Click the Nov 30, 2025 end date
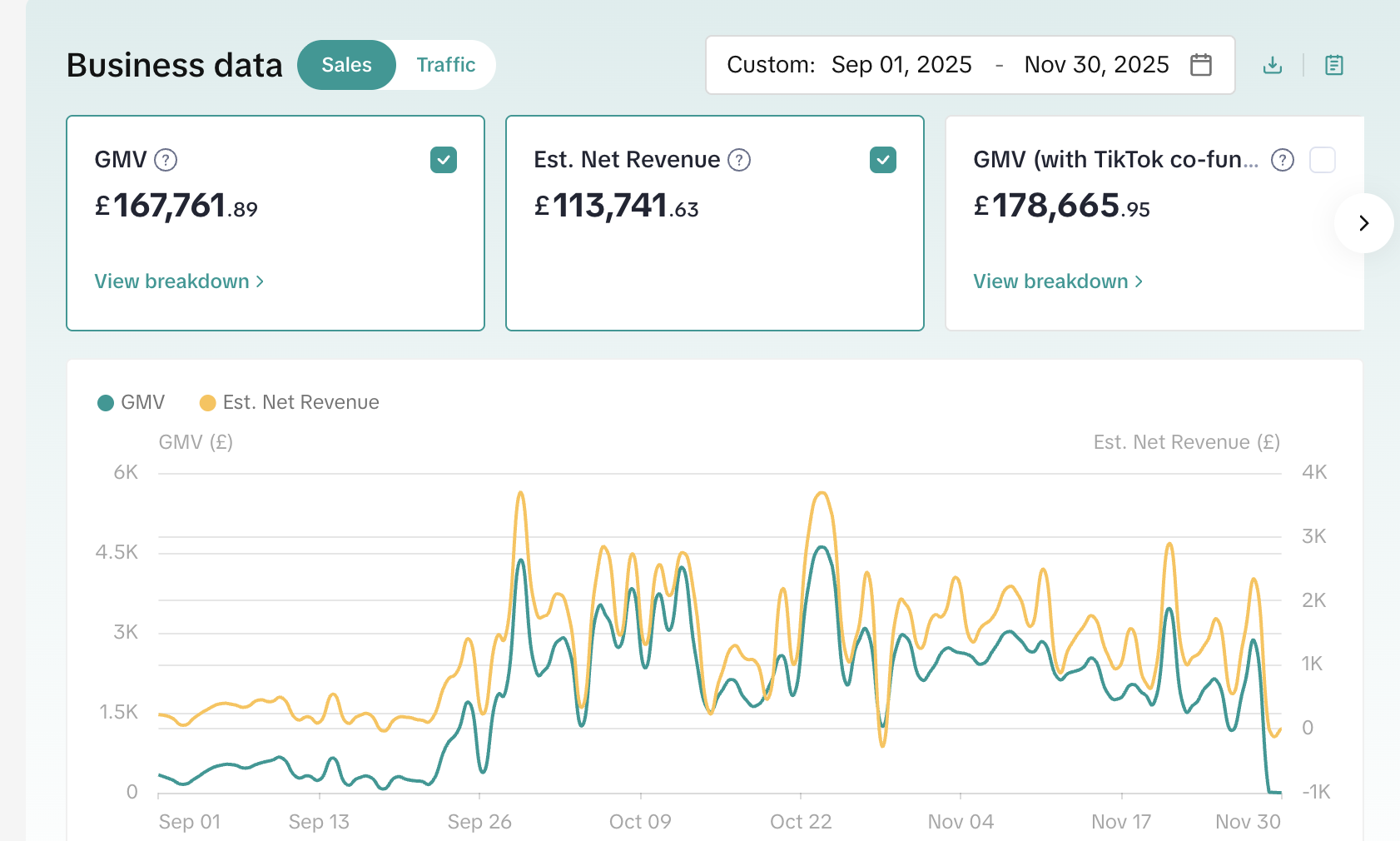 click(x=1096, y=65)
